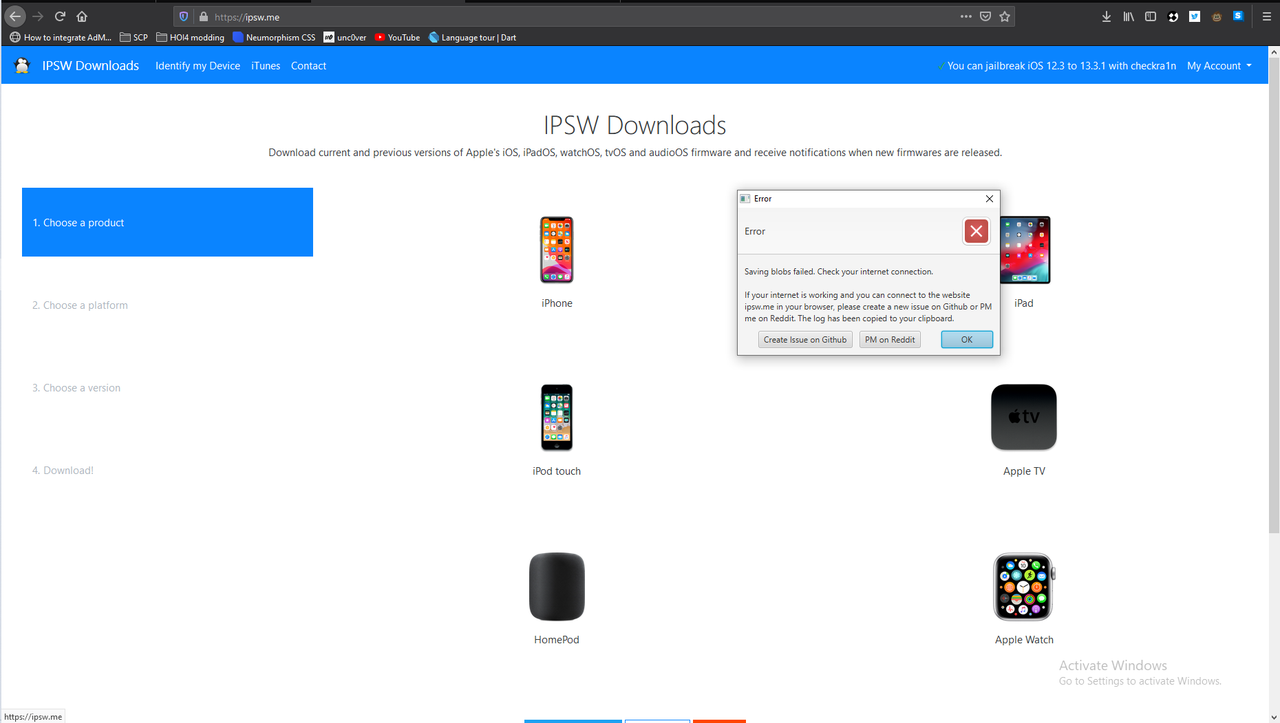Click the iPod touch text label
1280x723 pixels.
[557, 471]
